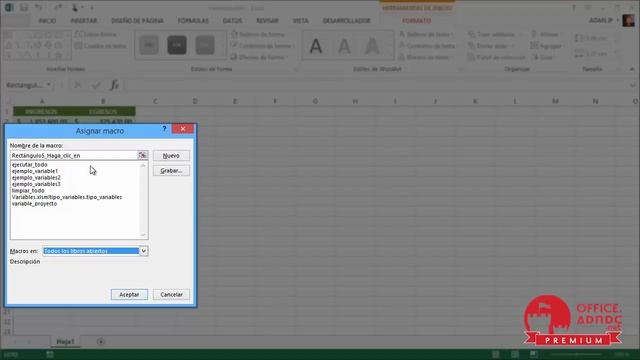The height and width of the screenshot is (360, 640).
Task: Close the Asignar macro dialog
Action: click(x=183, y=129)
